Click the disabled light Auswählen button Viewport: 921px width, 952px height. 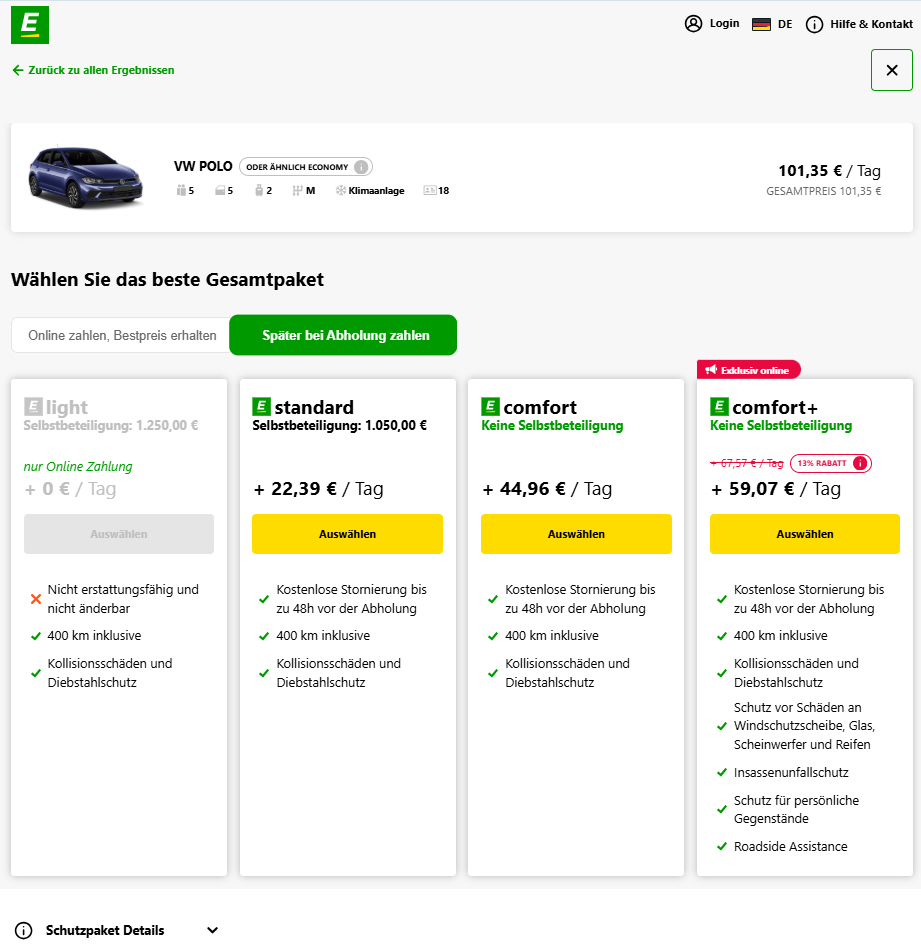119,534
